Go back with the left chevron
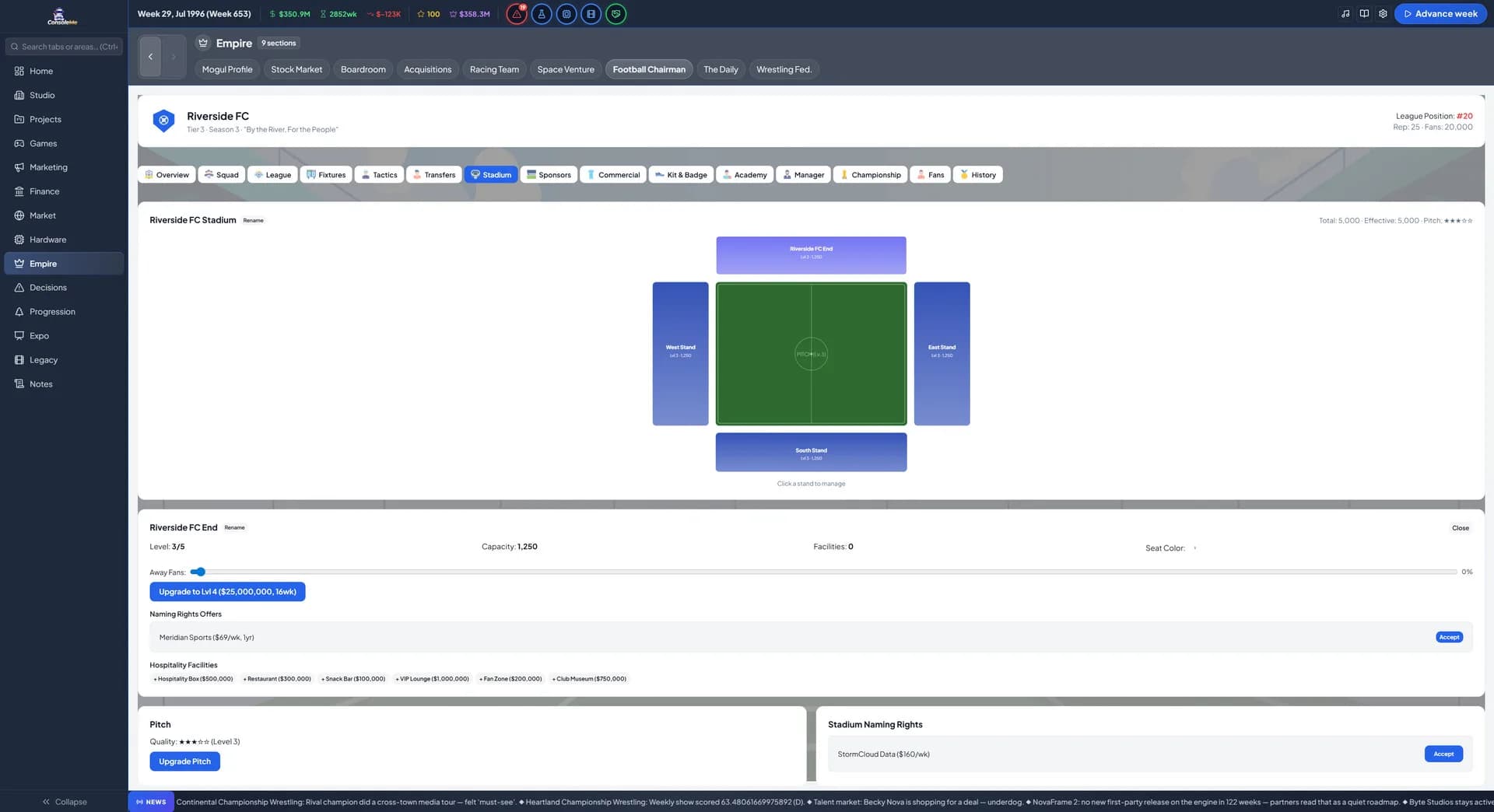The height and width of the screenshot is (812, 1494). [150, 57]
